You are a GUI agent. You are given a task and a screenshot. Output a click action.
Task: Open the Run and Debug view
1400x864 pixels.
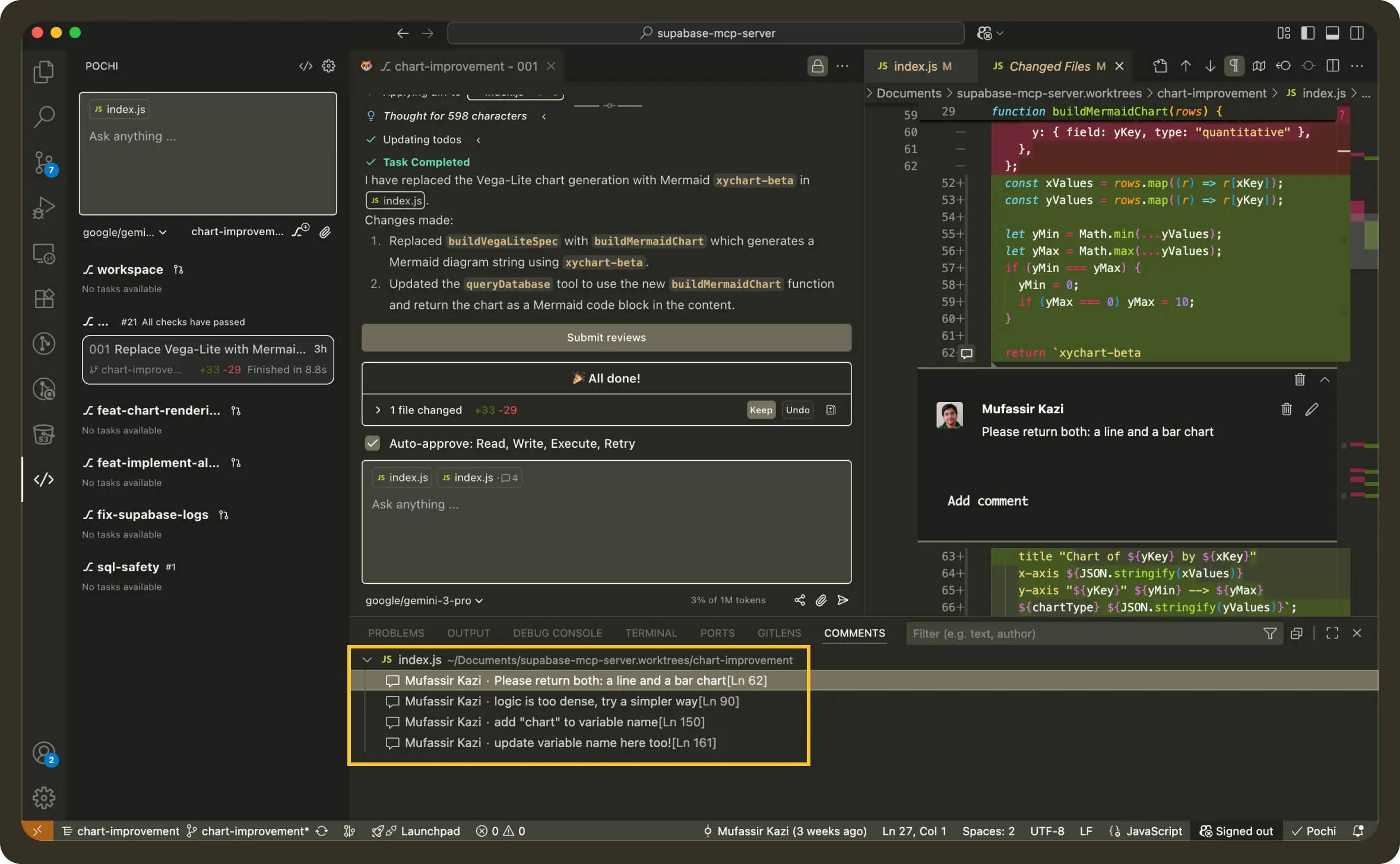[x=44, y=208]
